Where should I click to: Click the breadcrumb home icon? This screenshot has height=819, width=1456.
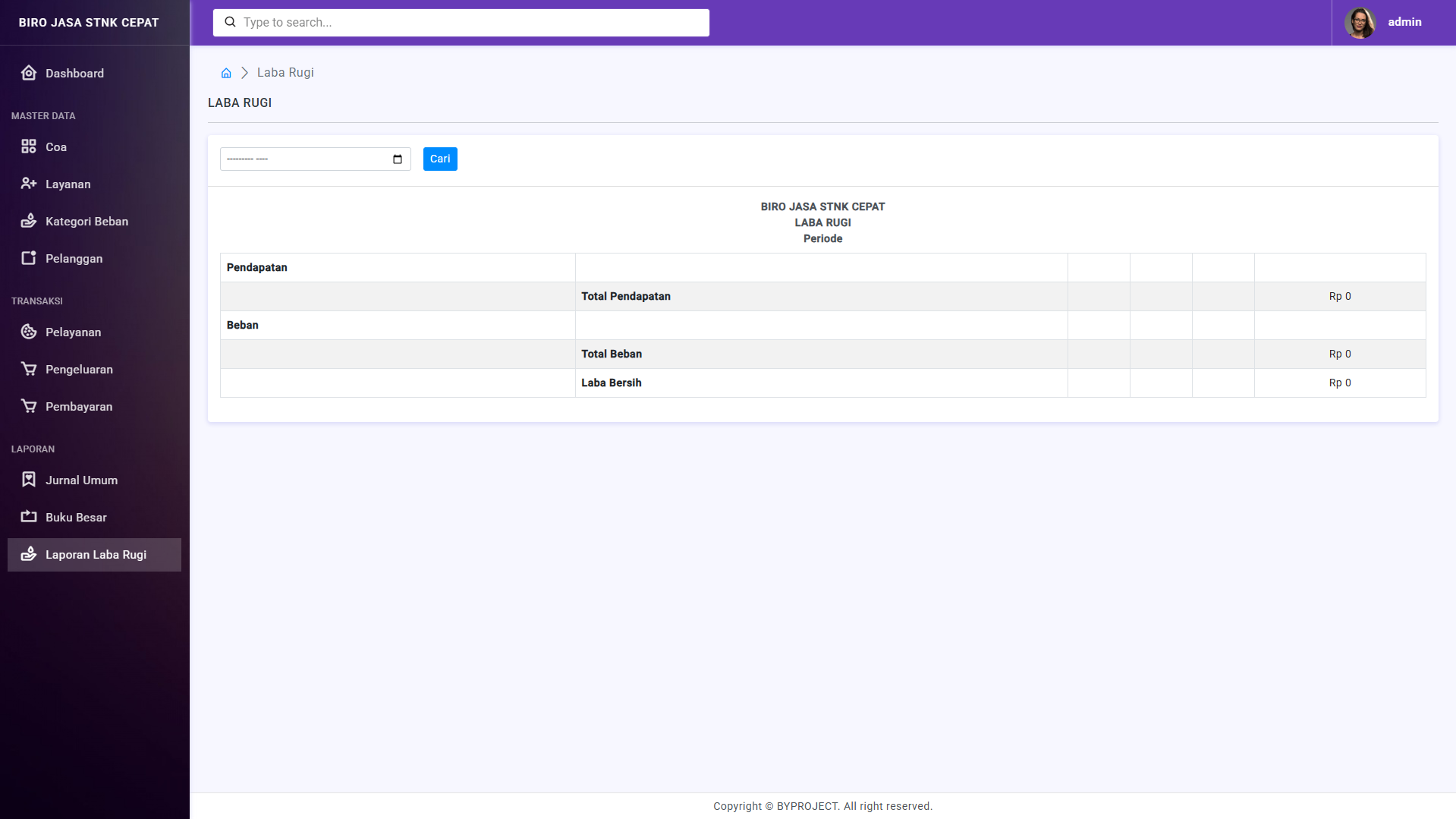coord(226,73)
